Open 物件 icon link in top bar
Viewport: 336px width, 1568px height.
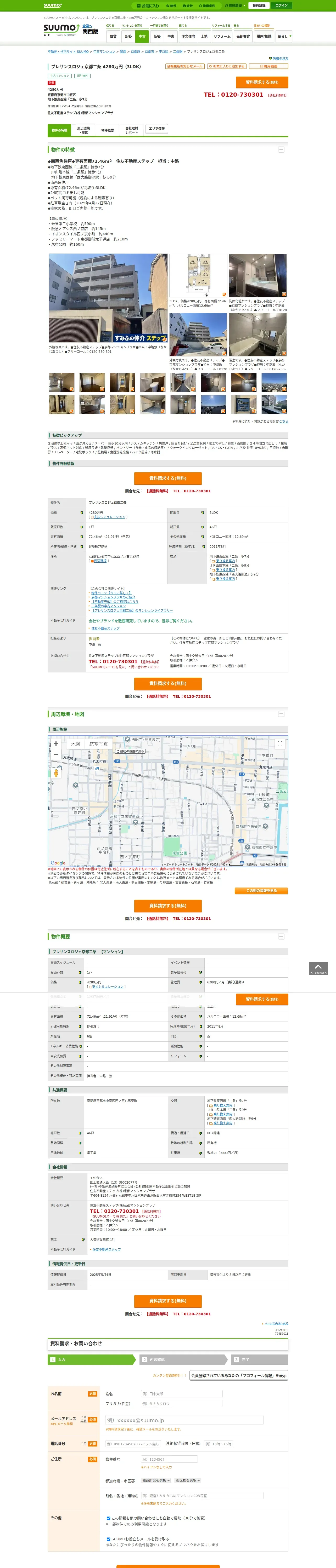(171, 5)
